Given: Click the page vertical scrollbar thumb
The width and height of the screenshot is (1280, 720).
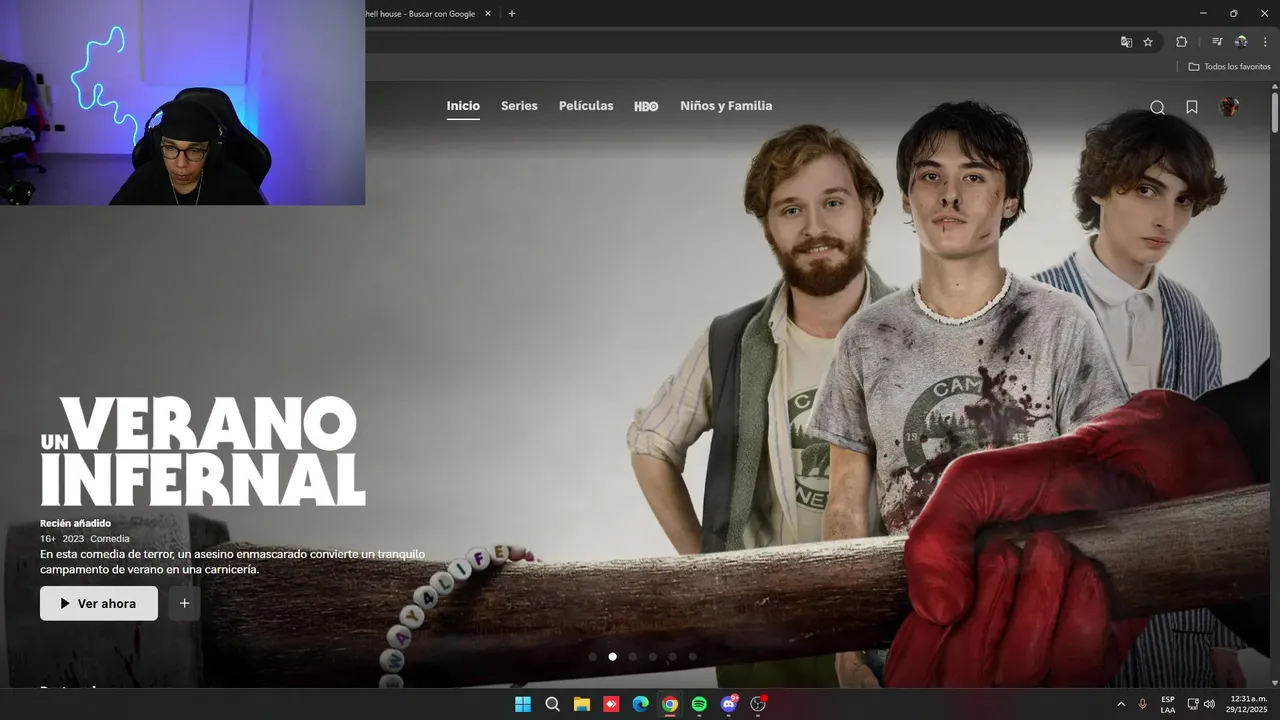Looking at the screenshot, I should coord(1275,111).
